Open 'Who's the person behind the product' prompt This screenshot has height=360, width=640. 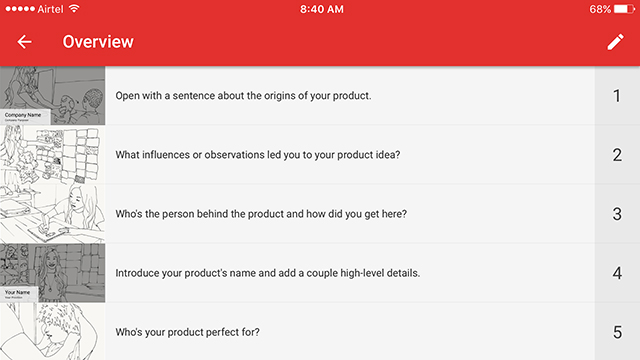coord(261,214)
